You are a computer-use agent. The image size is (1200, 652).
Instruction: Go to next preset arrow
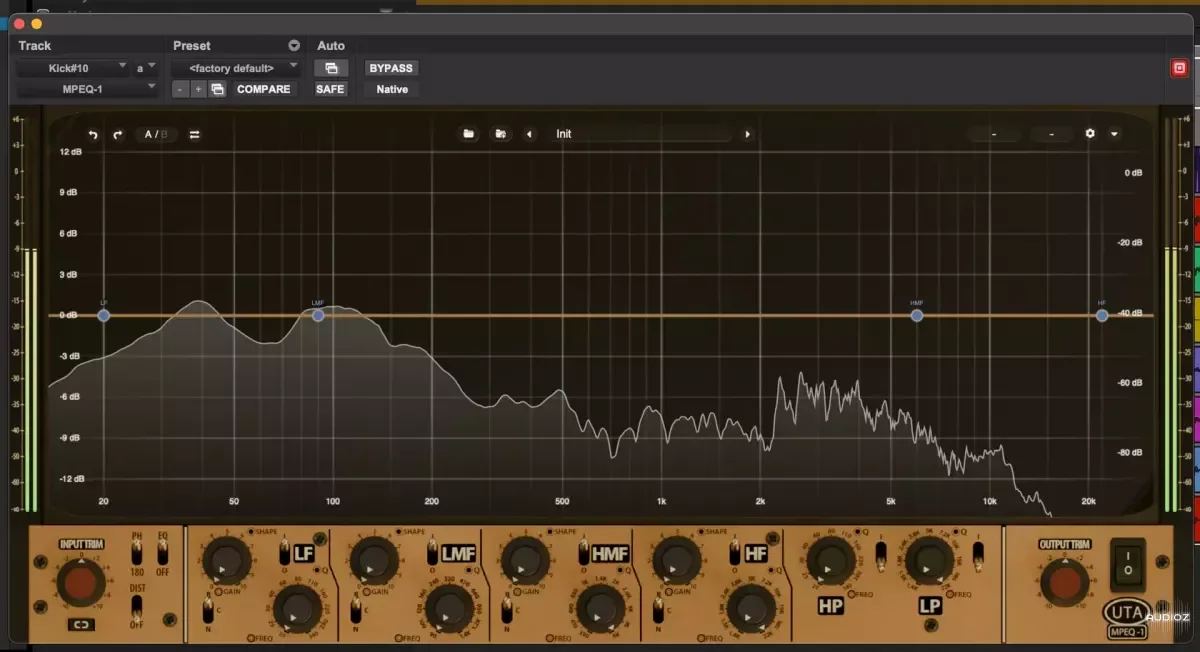tap(747, 134)
